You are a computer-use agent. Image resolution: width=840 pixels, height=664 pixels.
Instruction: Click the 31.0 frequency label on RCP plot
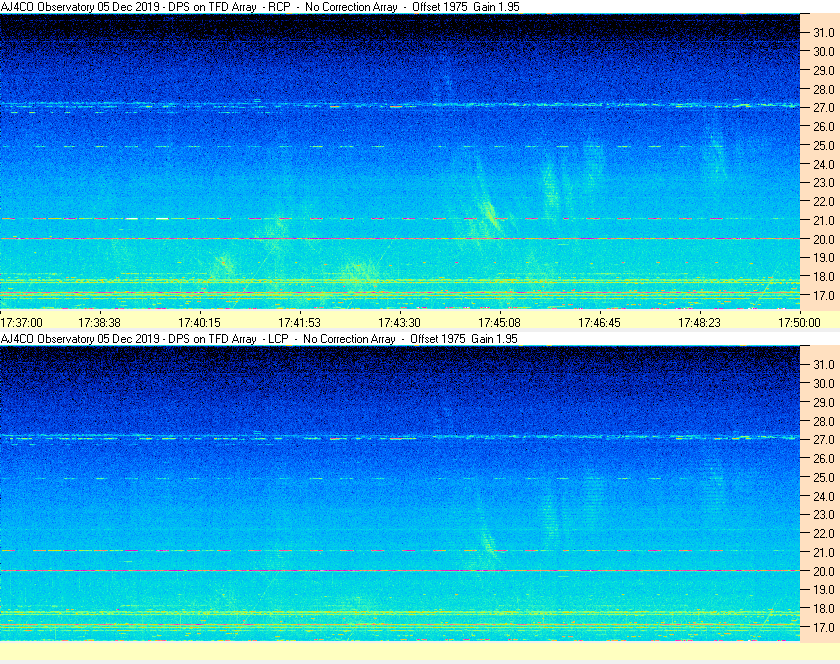pos(824,33)
